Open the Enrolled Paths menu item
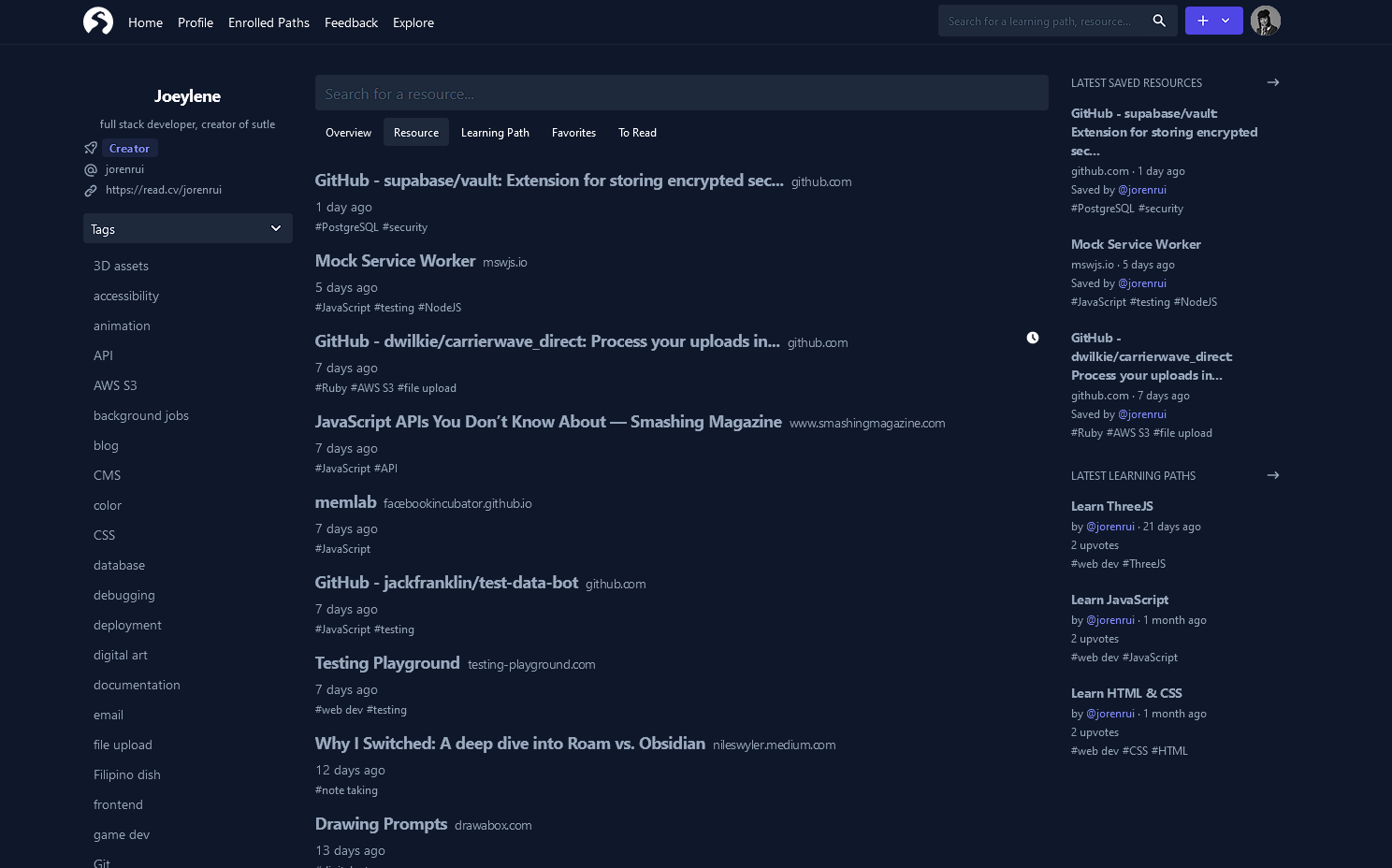The image size is (1392, 868). click(268, 22)
